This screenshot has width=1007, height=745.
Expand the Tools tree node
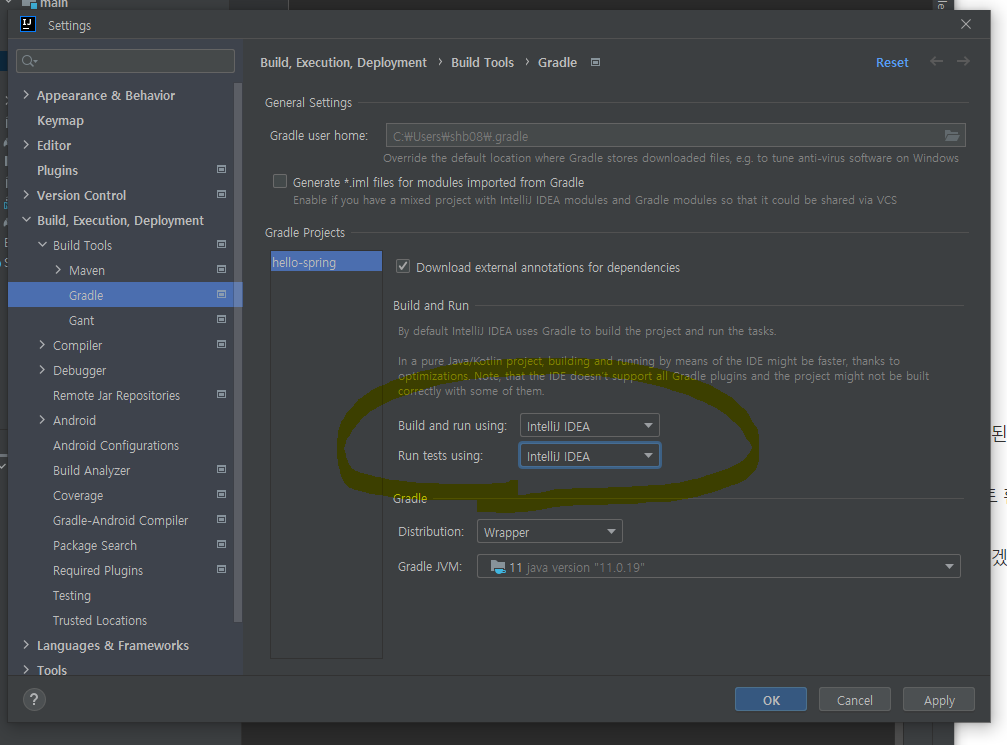[26, 670]
